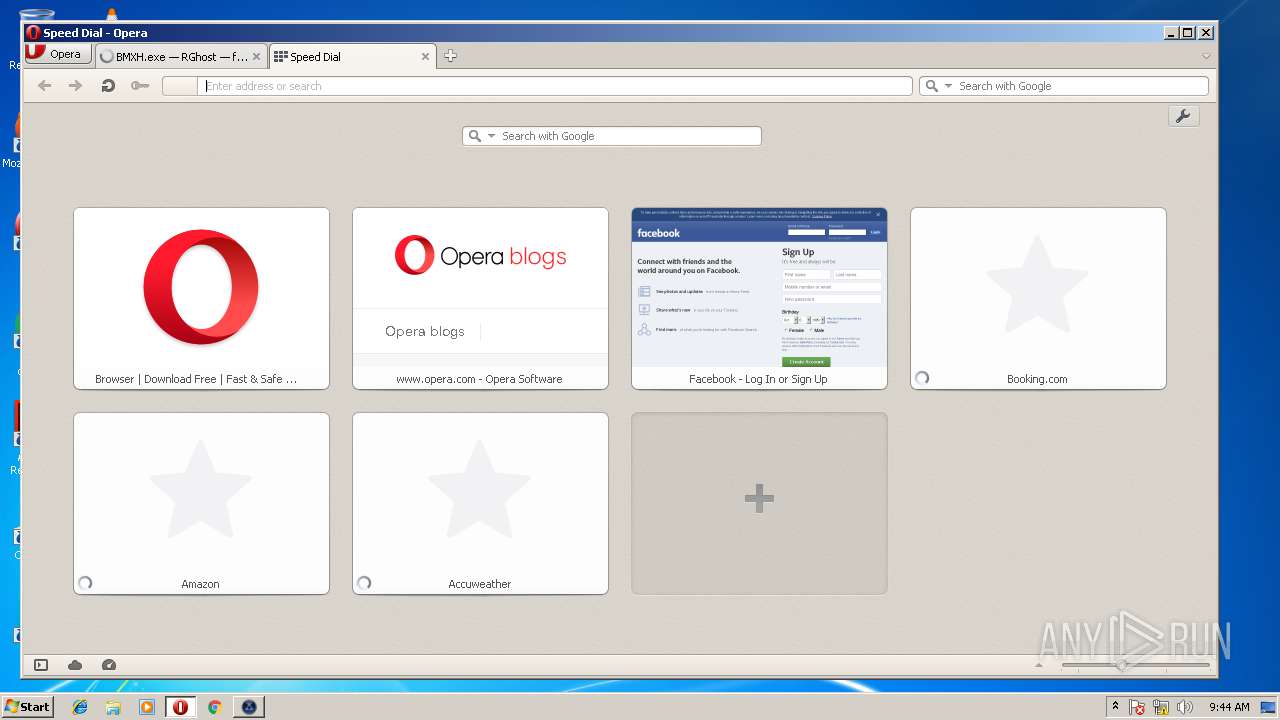Open the Opera blogs speed dial
The image size is (1280, 720).
tap(480, 298)
